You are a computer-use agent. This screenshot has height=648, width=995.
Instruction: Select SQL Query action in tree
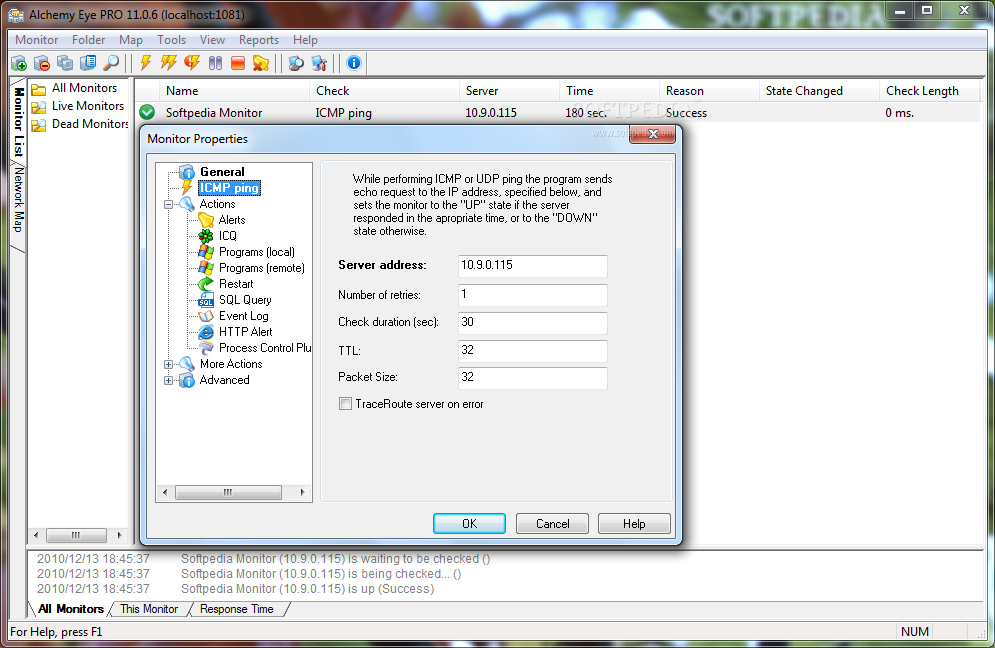[245, 300]
